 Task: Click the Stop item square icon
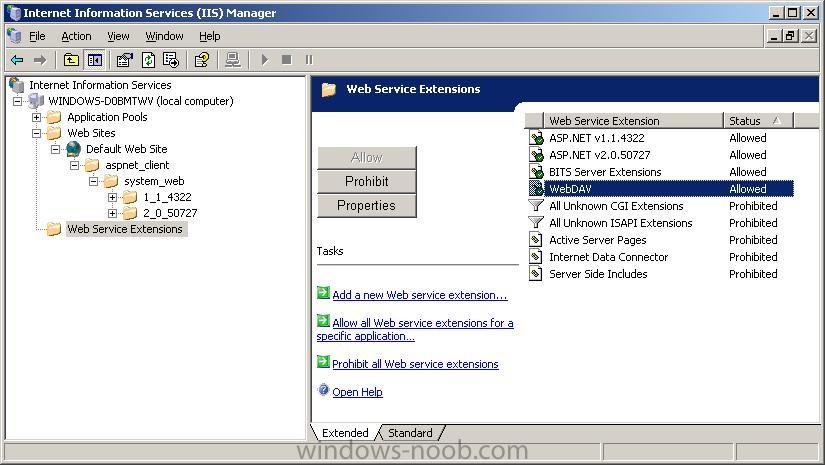point(287,60)
